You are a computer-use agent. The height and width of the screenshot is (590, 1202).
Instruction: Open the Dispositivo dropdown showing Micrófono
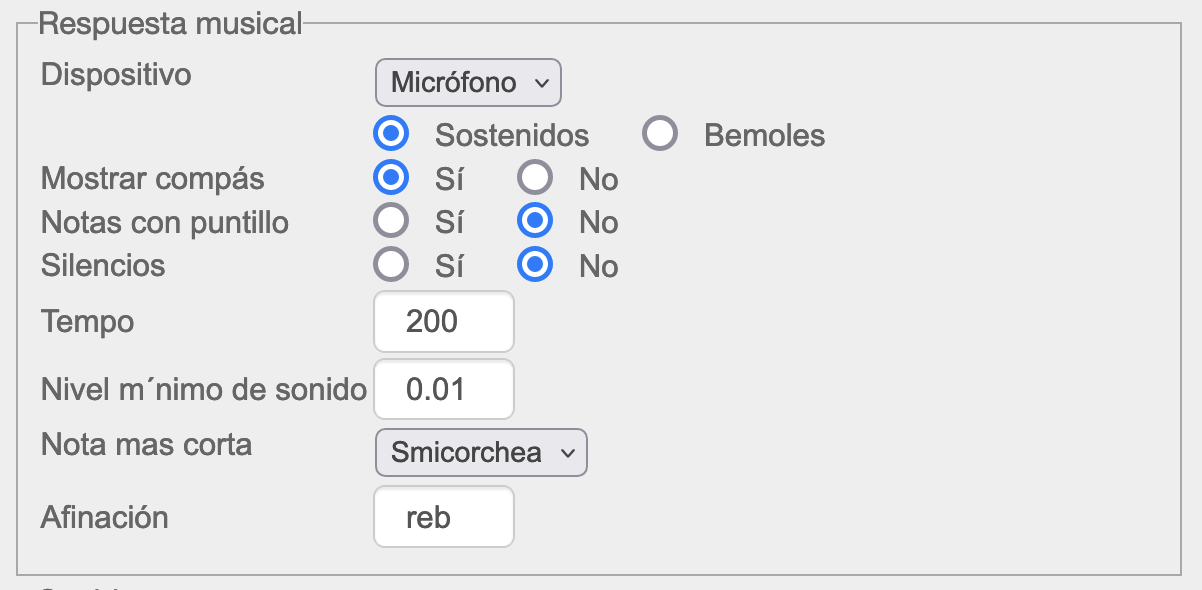[x=468, y=83]
